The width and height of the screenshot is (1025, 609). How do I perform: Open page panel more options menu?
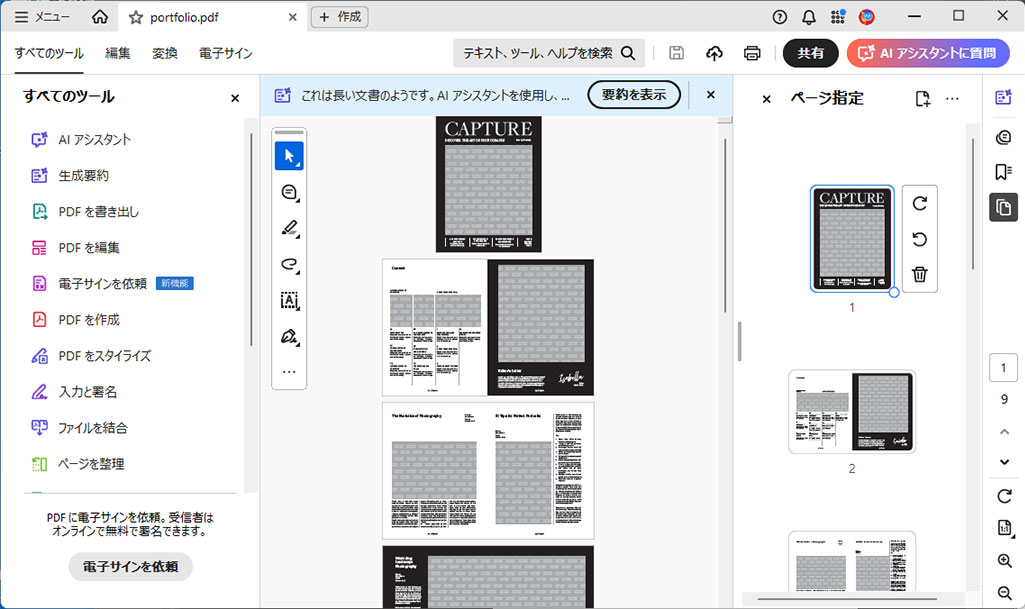[952, 98]
